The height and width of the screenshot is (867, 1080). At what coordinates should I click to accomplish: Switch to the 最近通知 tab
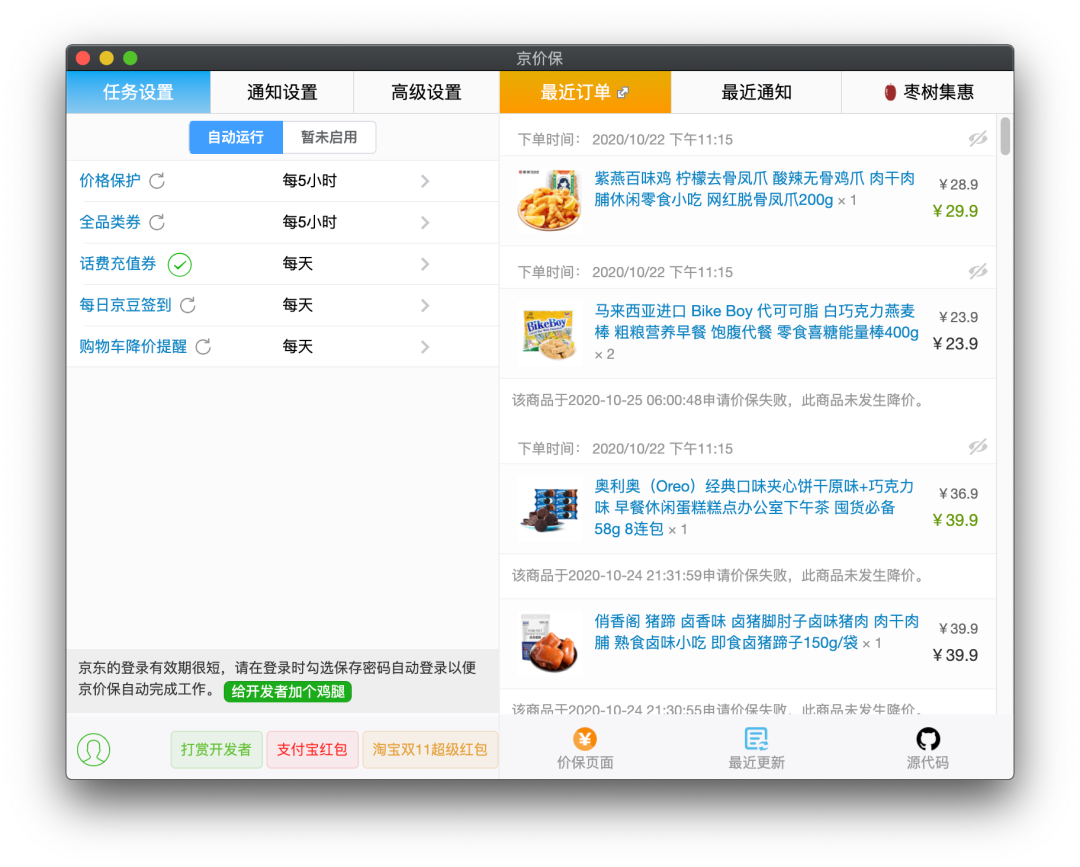point(756,92)
